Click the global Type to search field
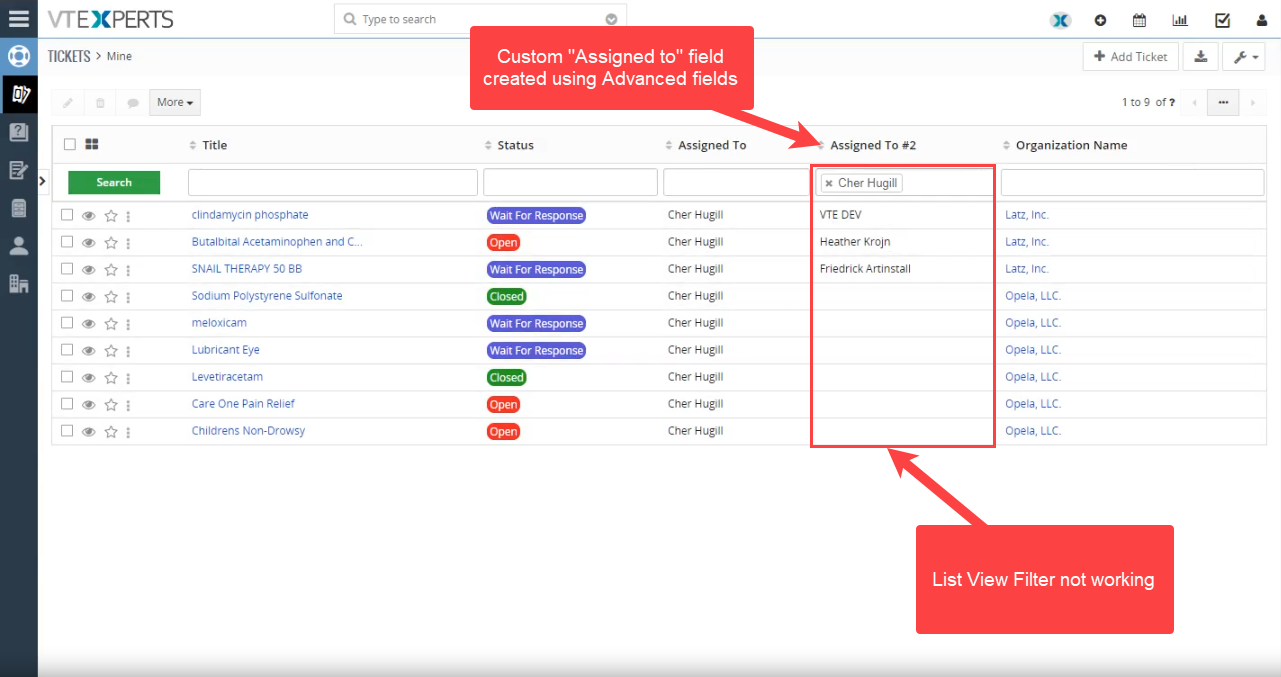The image size is (1281, 677). (x=480, y=19)
